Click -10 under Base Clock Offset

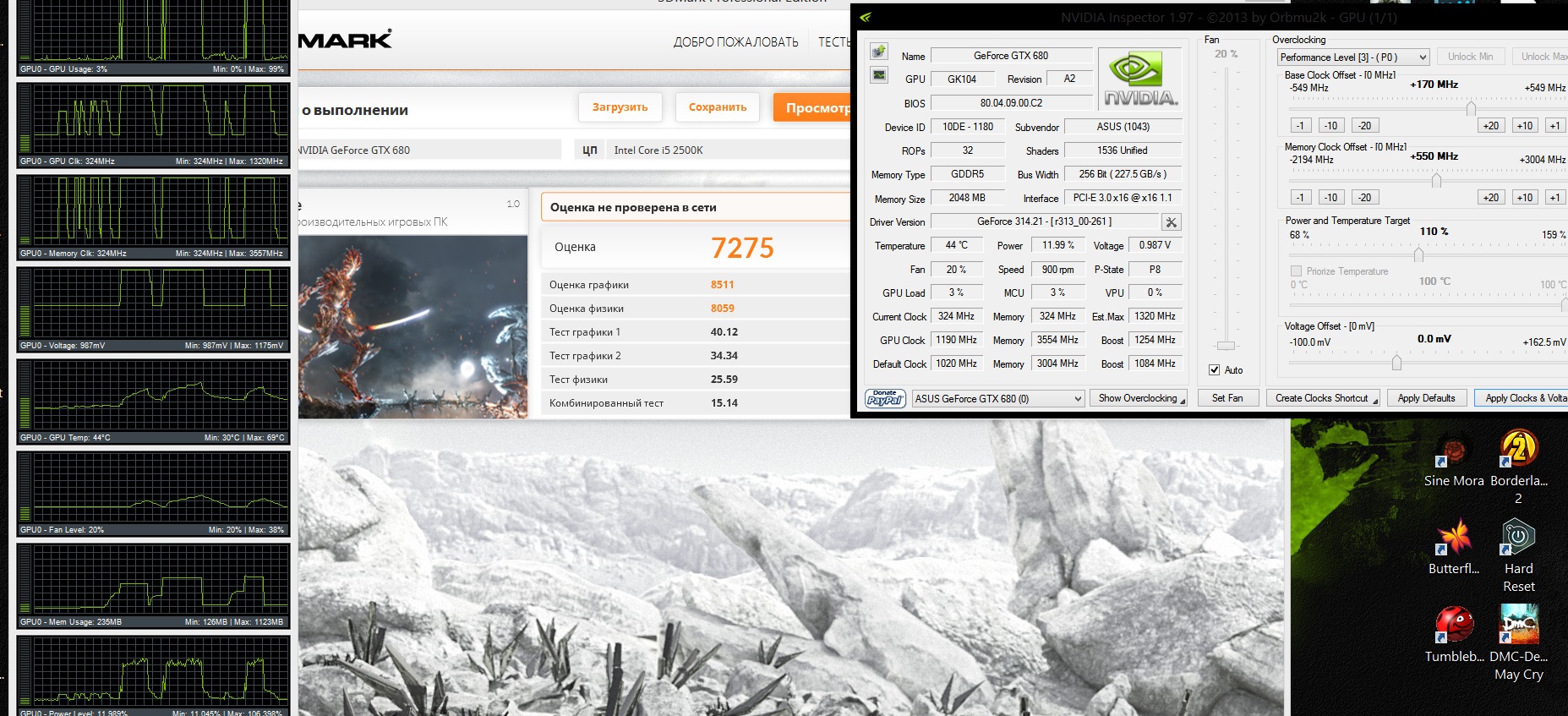point(1330,126)
